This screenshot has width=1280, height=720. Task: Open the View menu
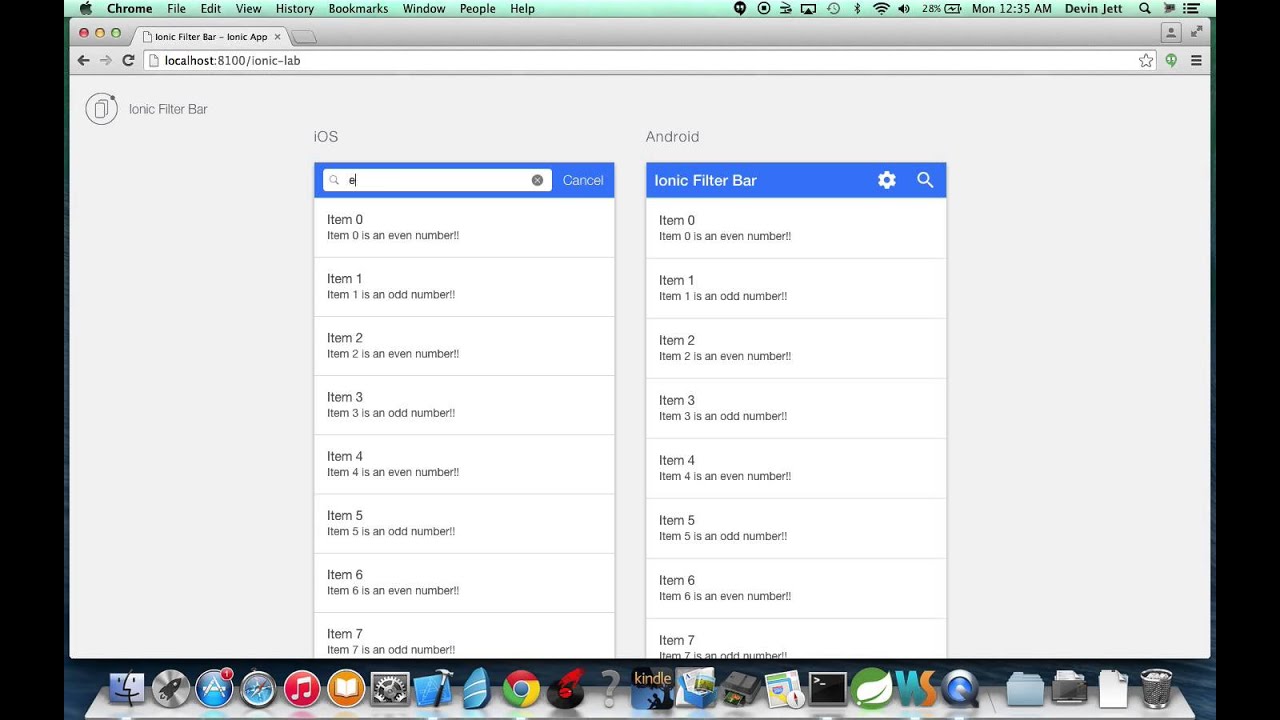pos(248,8)
